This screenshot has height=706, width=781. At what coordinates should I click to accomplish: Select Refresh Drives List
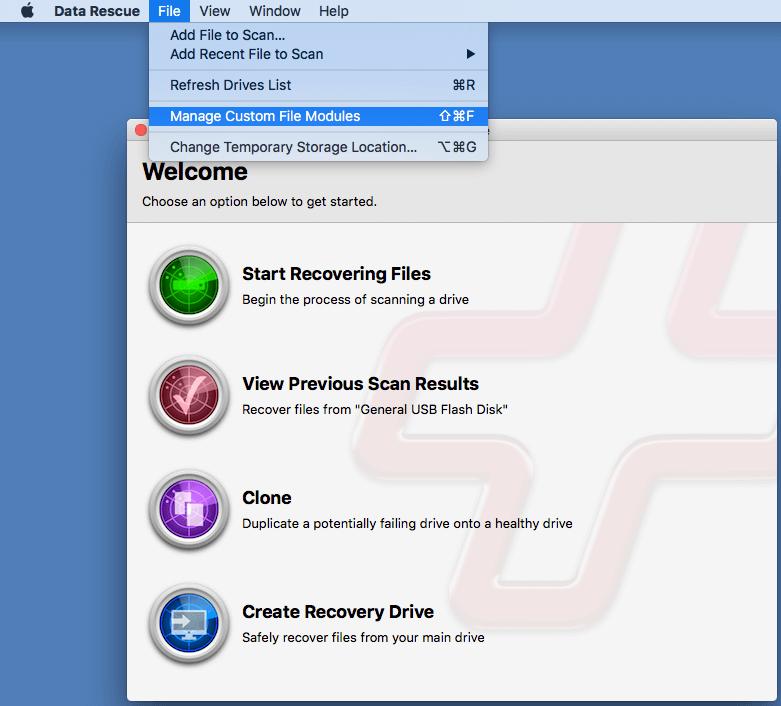[x=318, y=85]
